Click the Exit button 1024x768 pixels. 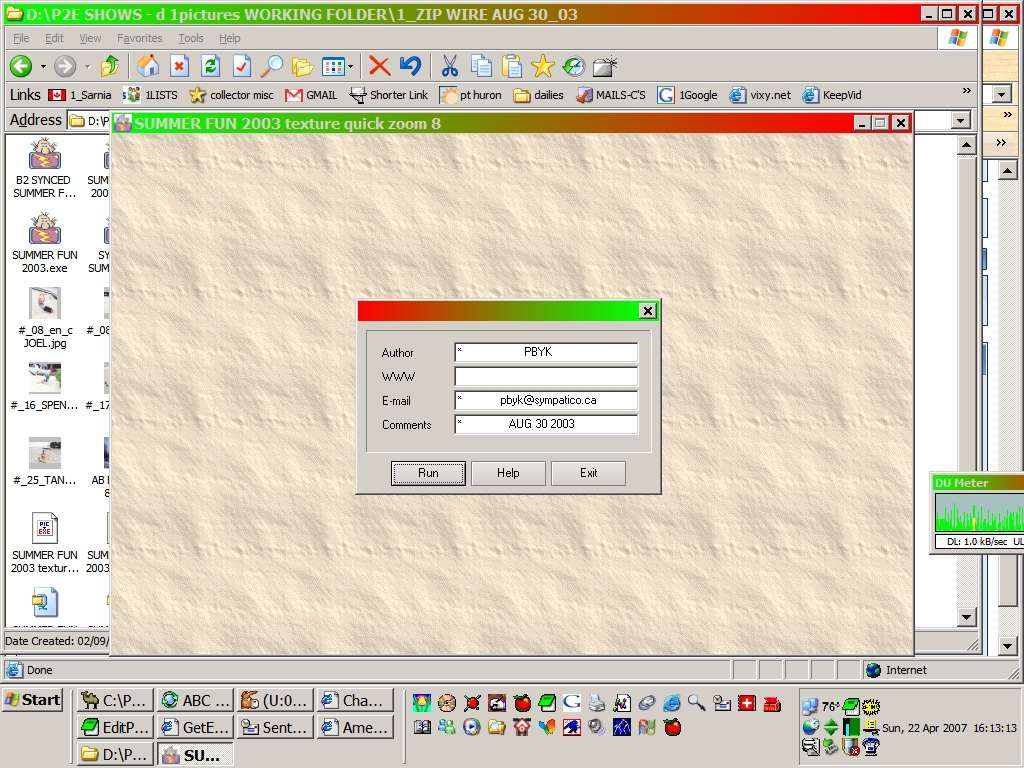[x=588, y=473]
